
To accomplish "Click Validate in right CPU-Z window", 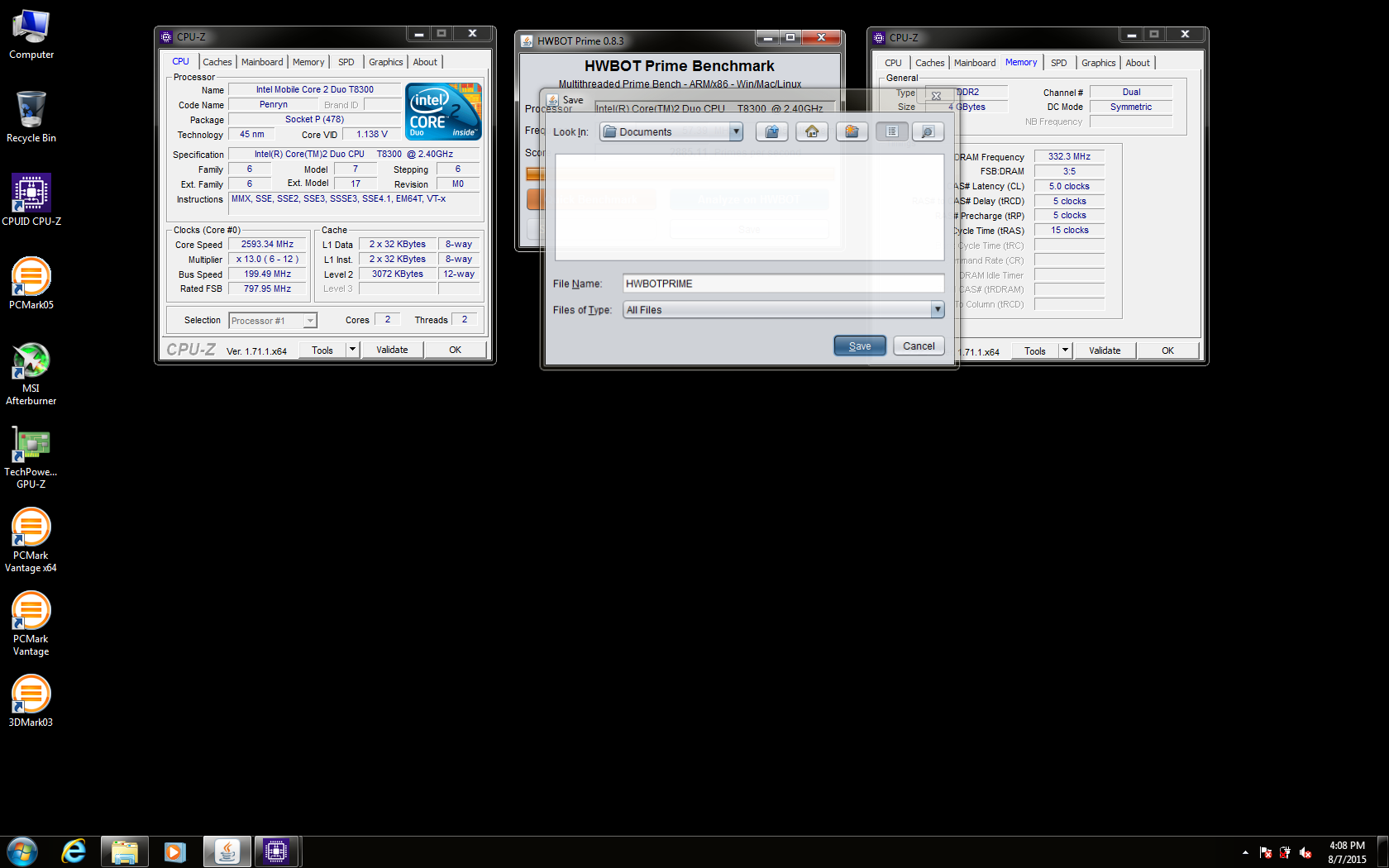I will [x=1105, y=351].
